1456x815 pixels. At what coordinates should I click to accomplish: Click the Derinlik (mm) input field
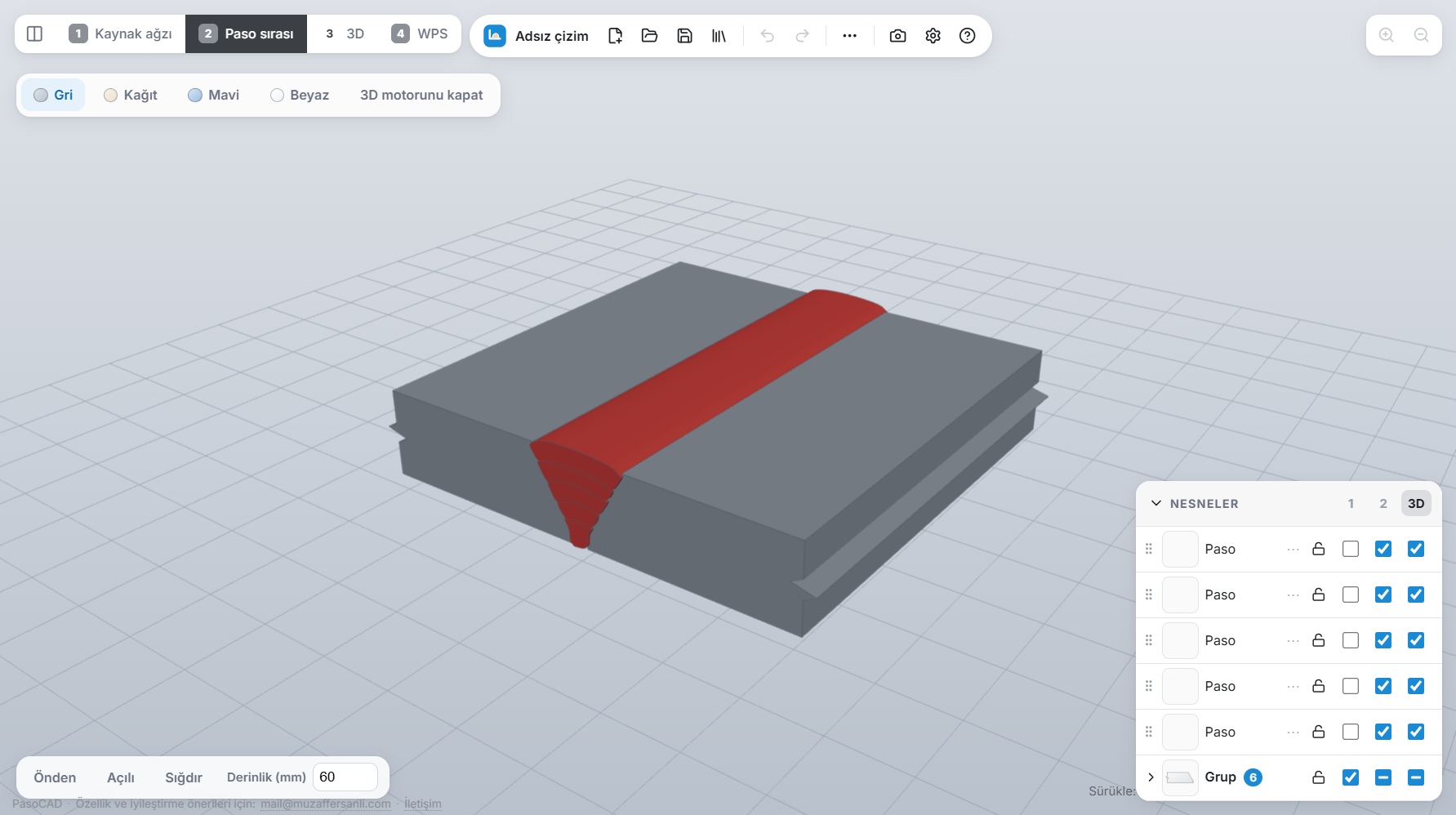(345, 777)
